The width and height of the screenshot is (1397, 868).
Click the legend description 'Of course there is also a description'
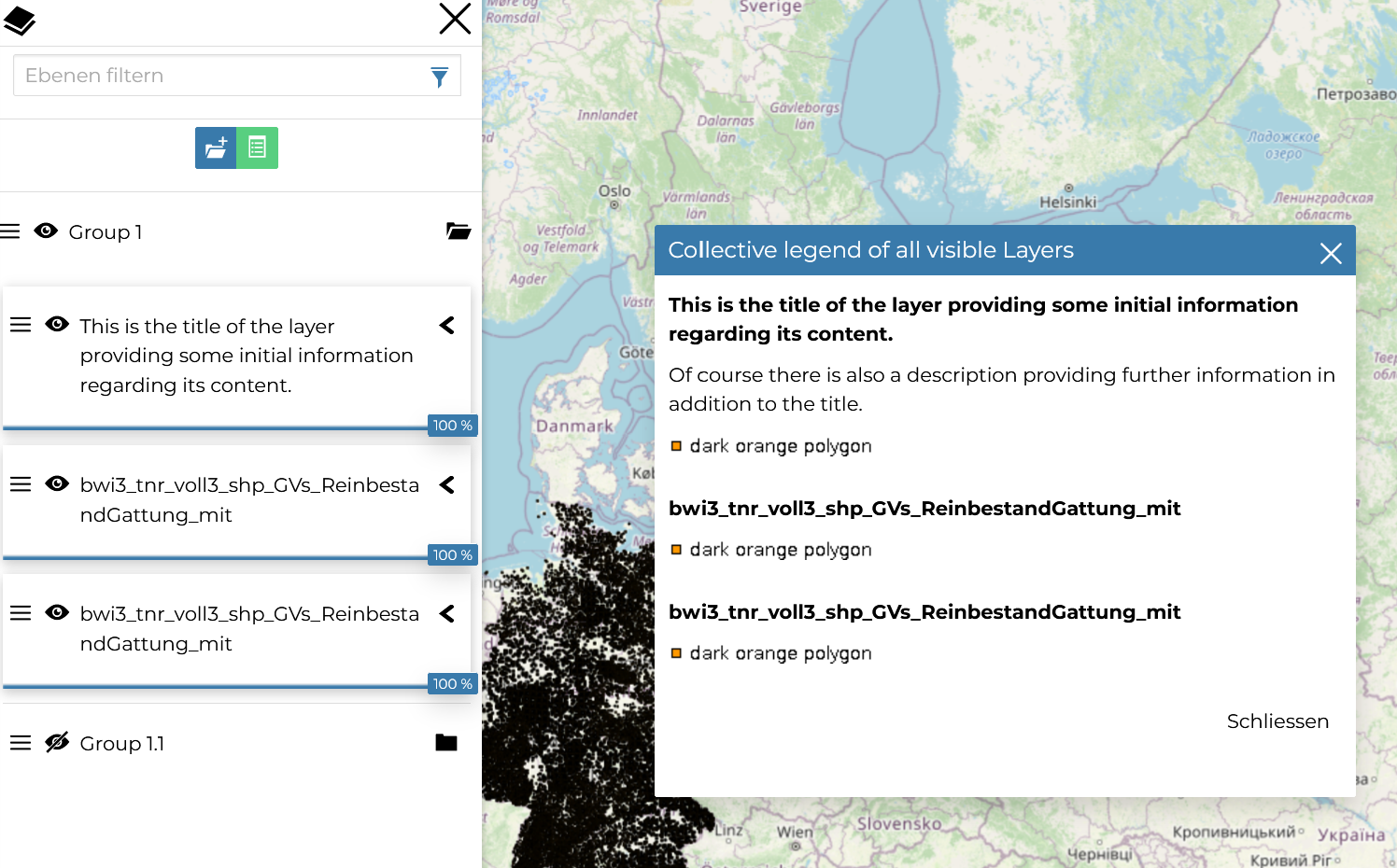1002,389
